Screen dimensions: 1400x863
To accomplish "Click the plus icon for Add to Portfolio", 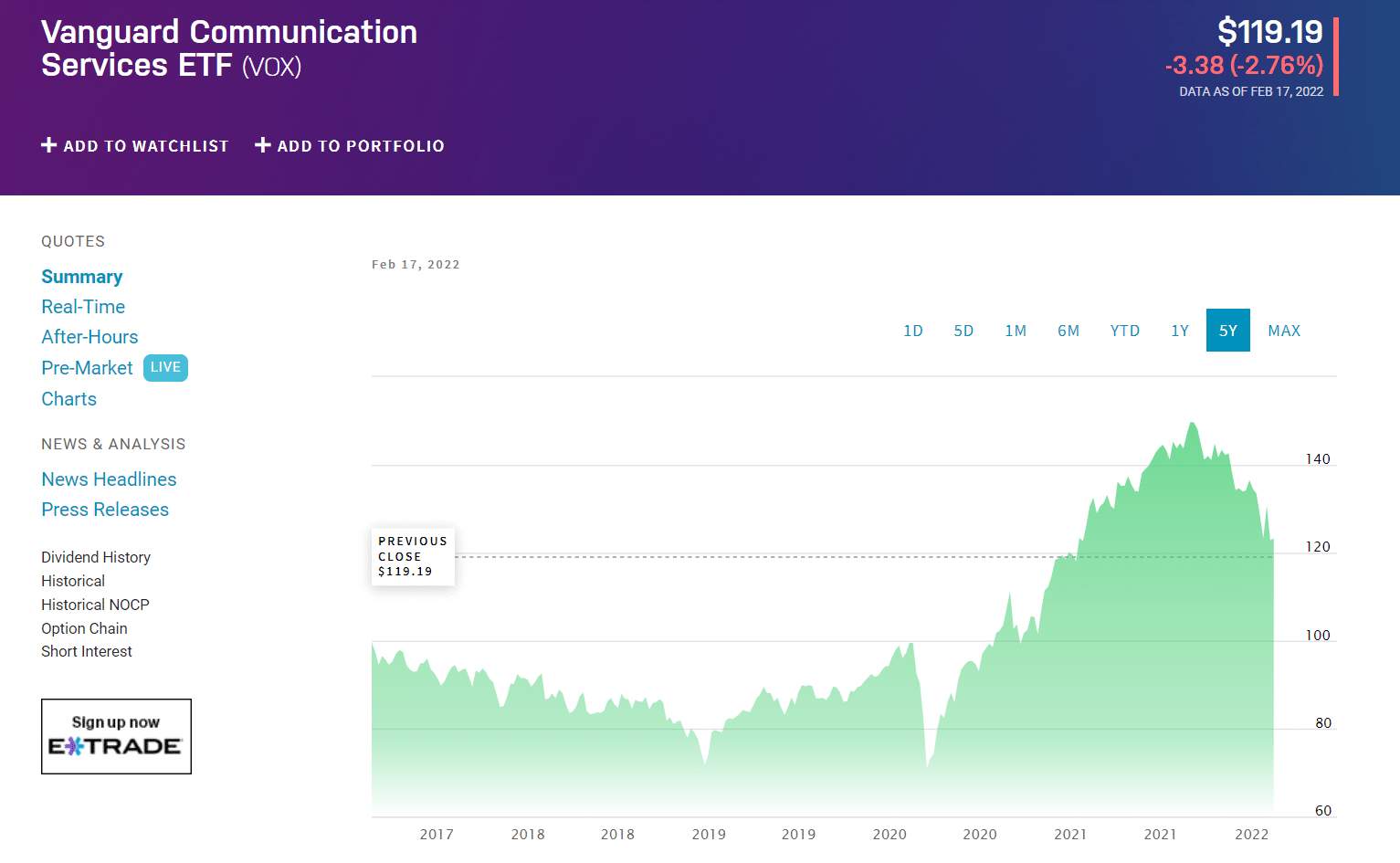I will pos(263,145).
